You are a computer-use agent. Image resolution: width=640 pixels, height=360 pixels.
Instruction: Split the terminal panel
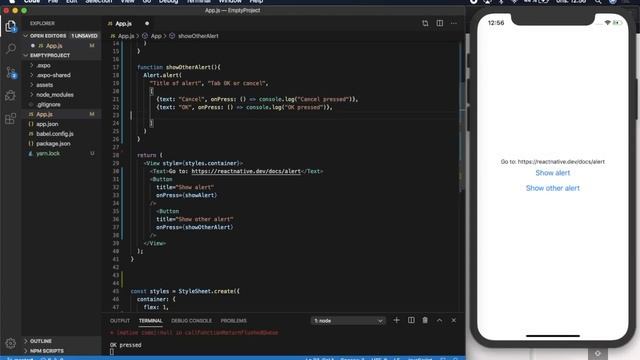[x=411, y=320]
